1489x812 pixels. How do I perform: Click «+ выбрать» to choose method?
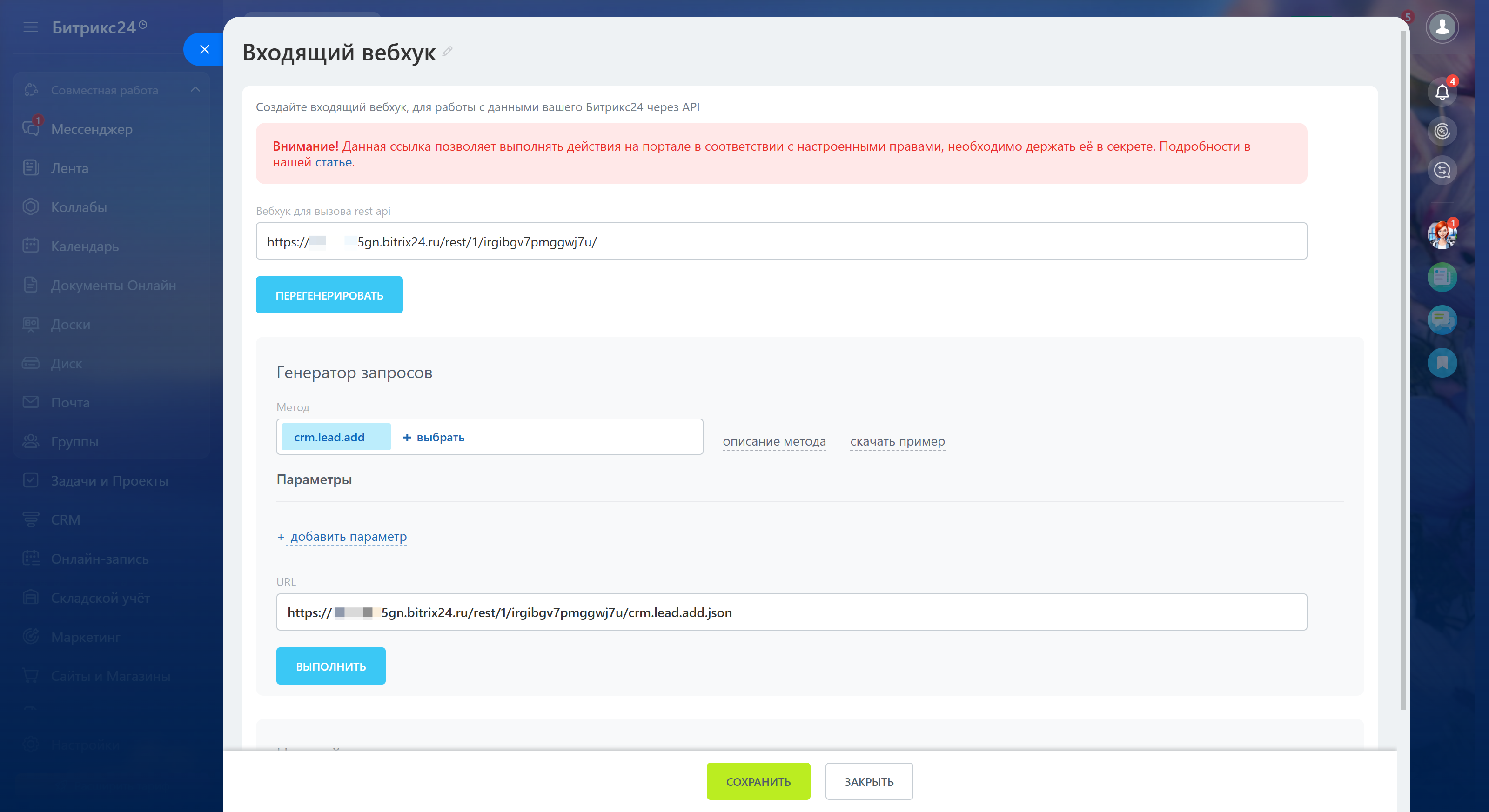[x=434, y=437]
